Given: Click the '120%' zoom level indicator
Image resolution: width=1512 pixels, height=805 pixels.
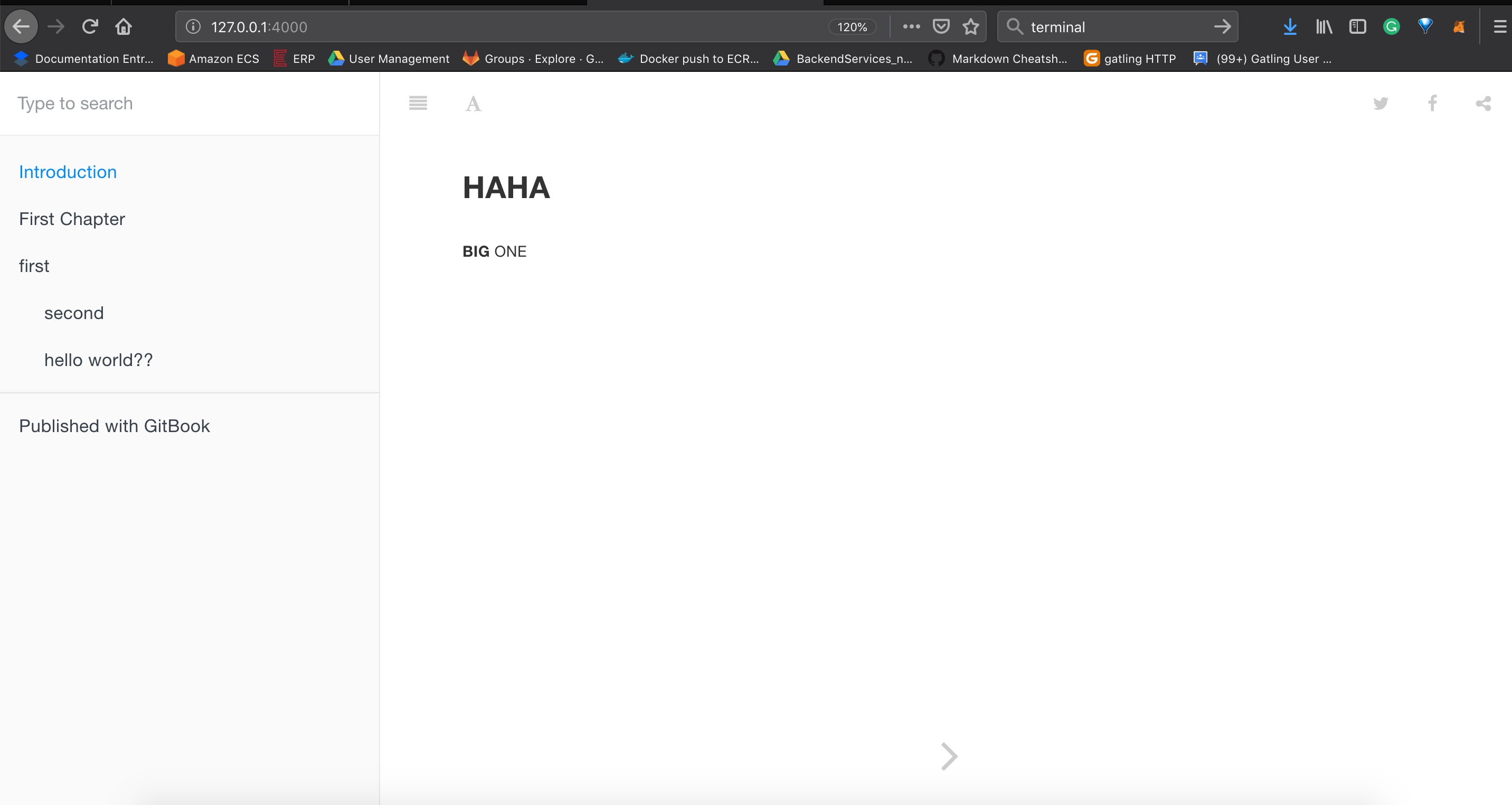Looking at the screenshot, I should [851, 27].
